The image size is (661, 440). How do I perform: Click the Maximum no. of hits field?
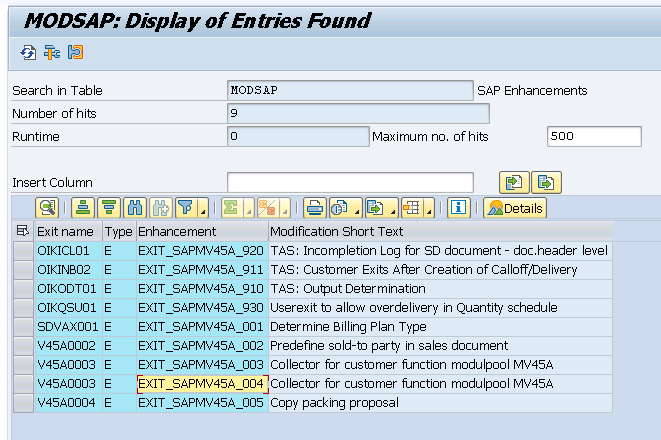pos(593,136)
